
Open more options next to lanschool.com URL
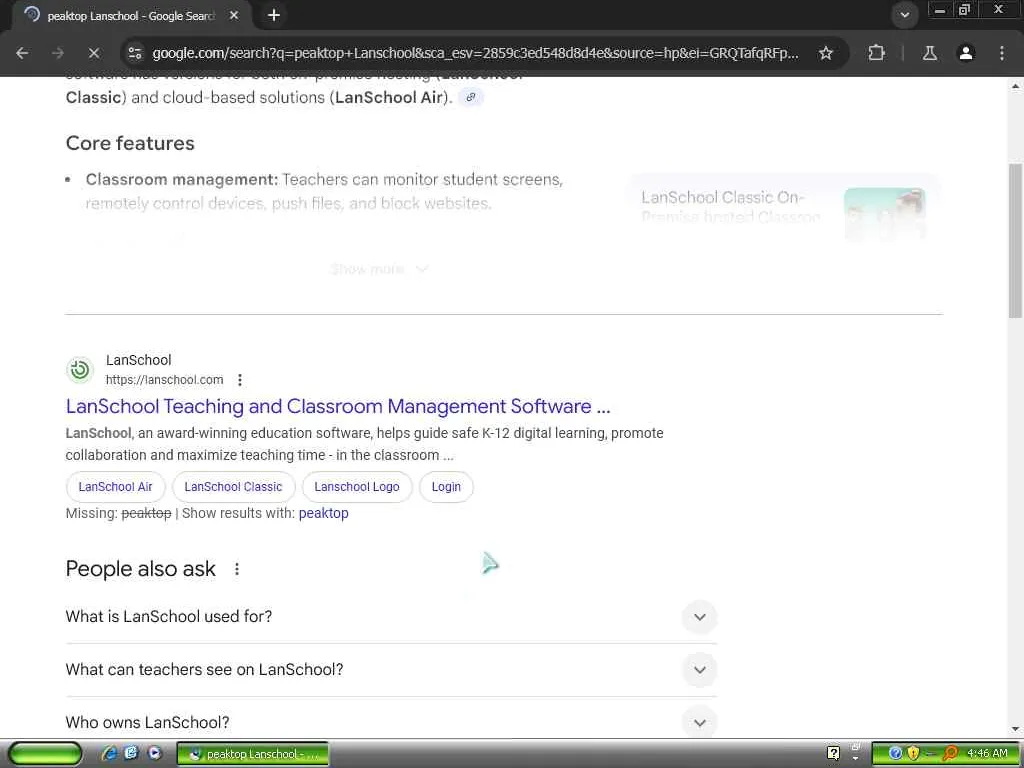240,379
